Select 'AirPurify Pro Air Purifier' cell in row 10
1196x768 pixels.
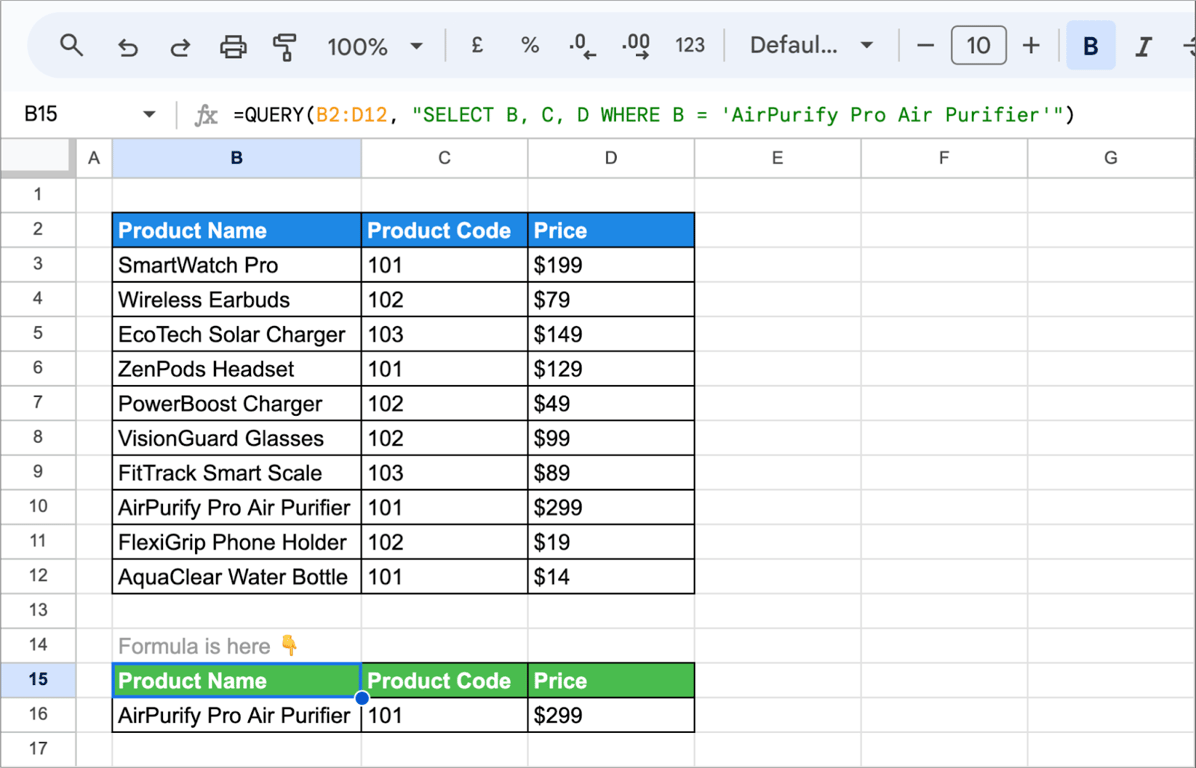click(x=236, y=507)
